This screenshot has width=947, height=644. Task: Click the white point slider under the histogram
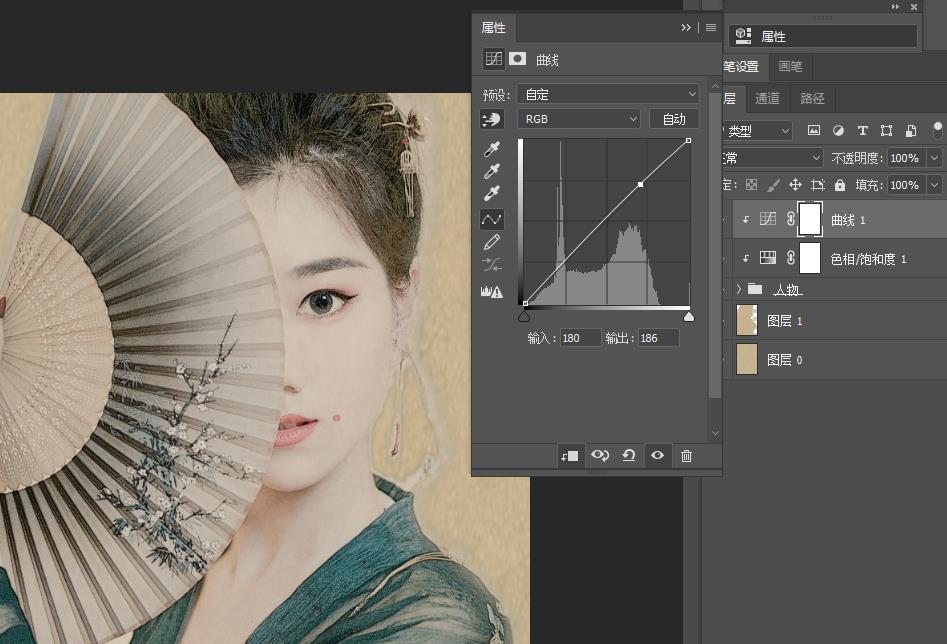688,316
